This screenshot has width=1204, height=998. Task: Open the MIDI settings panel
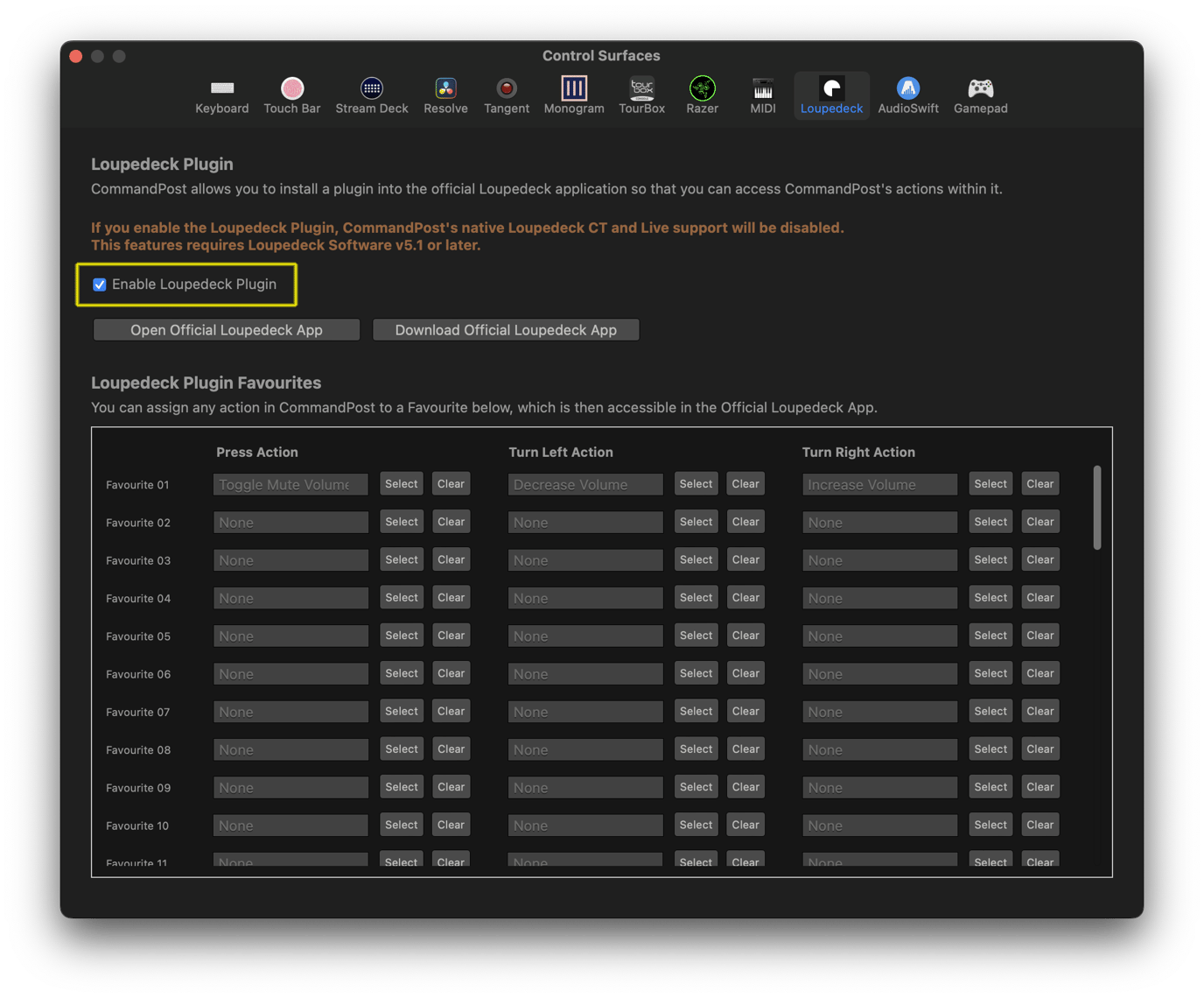pyautogui.click(x=762, y=95)
